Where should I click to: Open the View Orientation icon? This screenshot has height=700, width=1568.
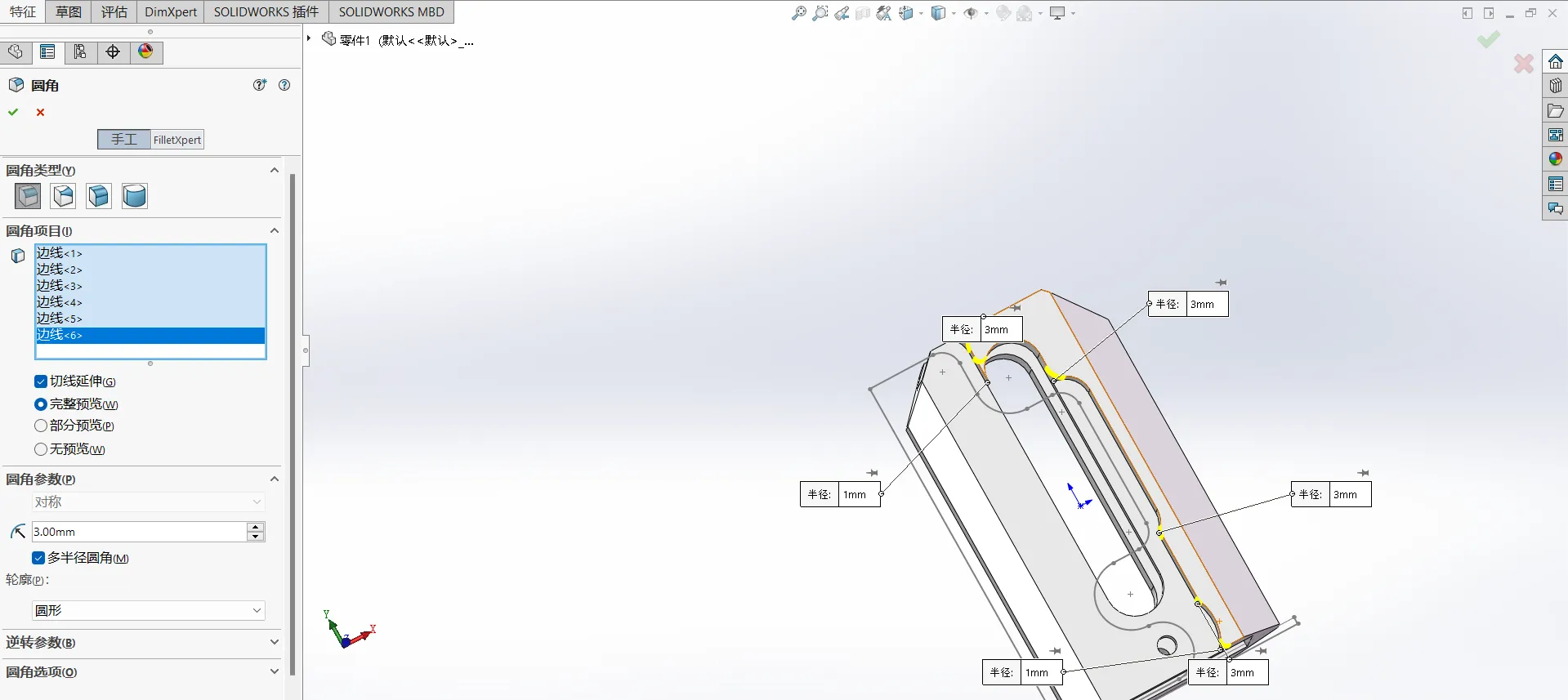pos(906,13)
